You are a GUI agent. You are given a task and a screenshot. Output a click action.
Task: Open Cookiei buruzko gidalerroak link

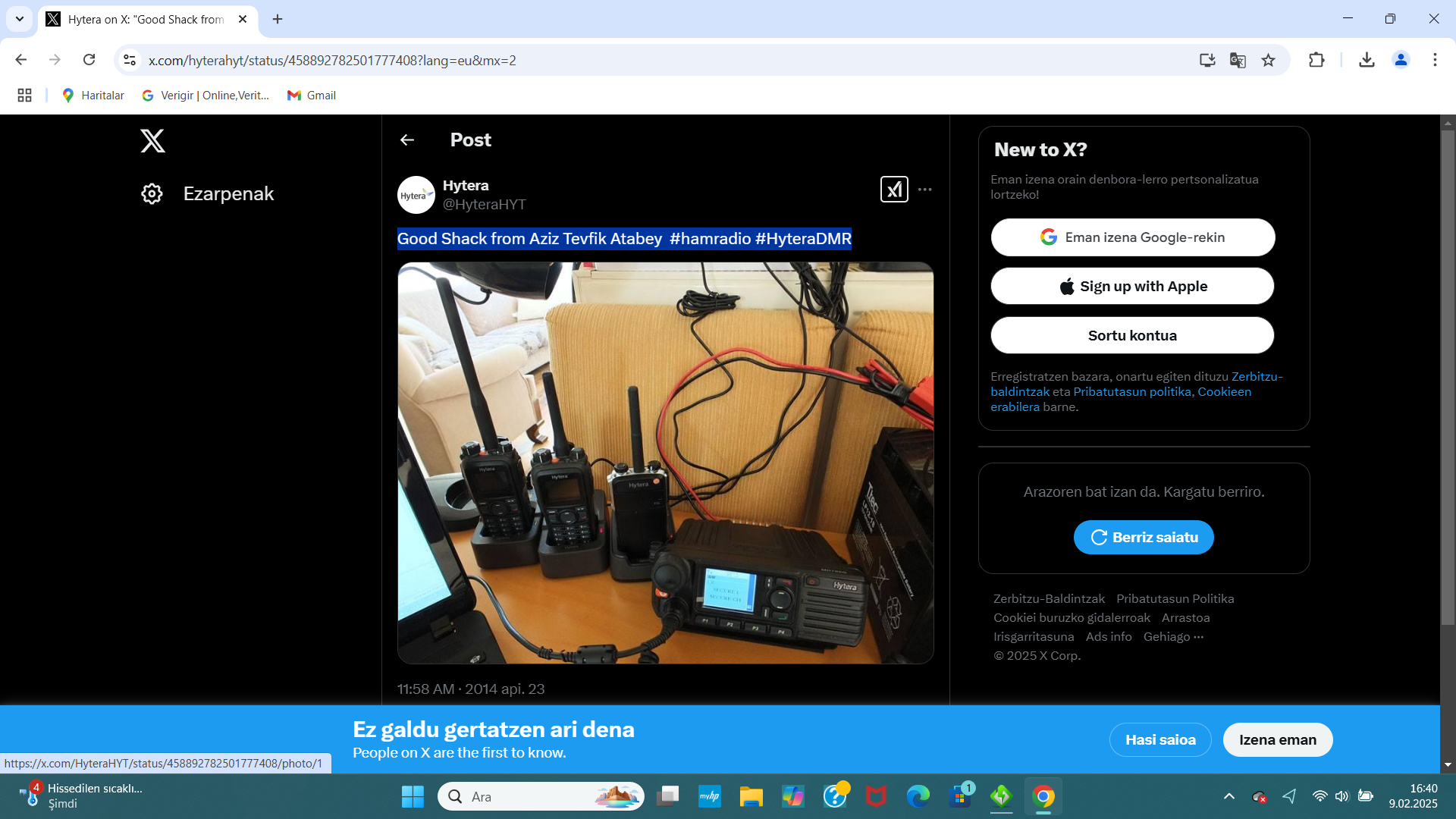pos(1072,617)
